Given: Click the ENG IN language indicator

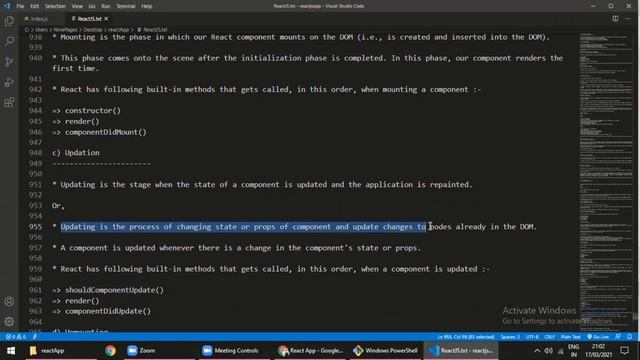Looking at the screenshot, I should [573, 351].
